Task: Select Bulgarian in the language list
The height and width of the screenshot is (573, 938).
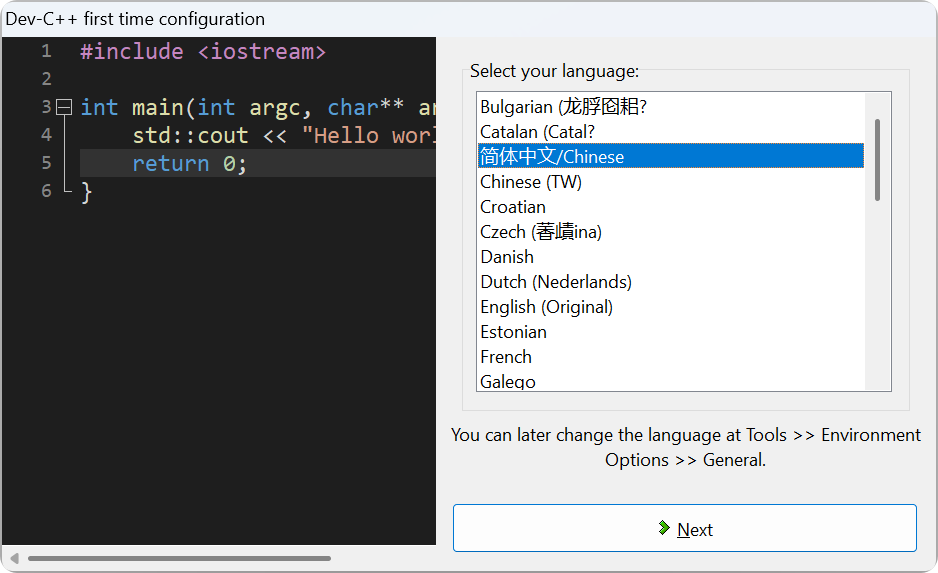Action: click(x=671, y=106)
